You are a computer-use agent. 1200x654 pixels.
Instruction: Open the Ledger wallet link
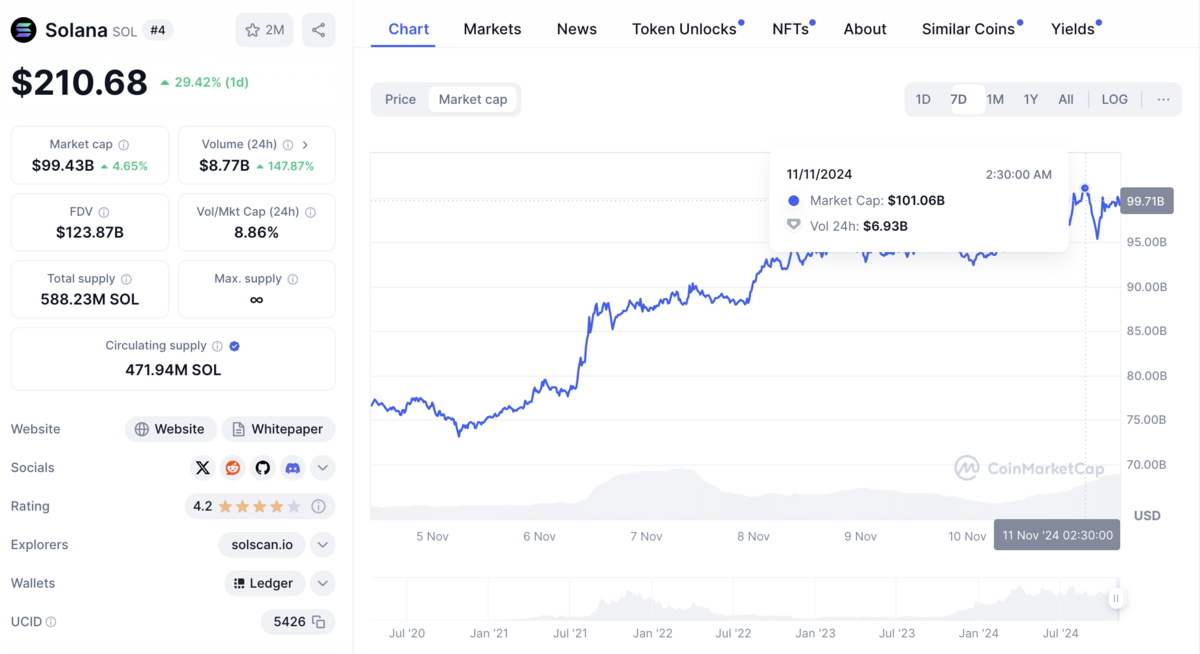(264, 583)
